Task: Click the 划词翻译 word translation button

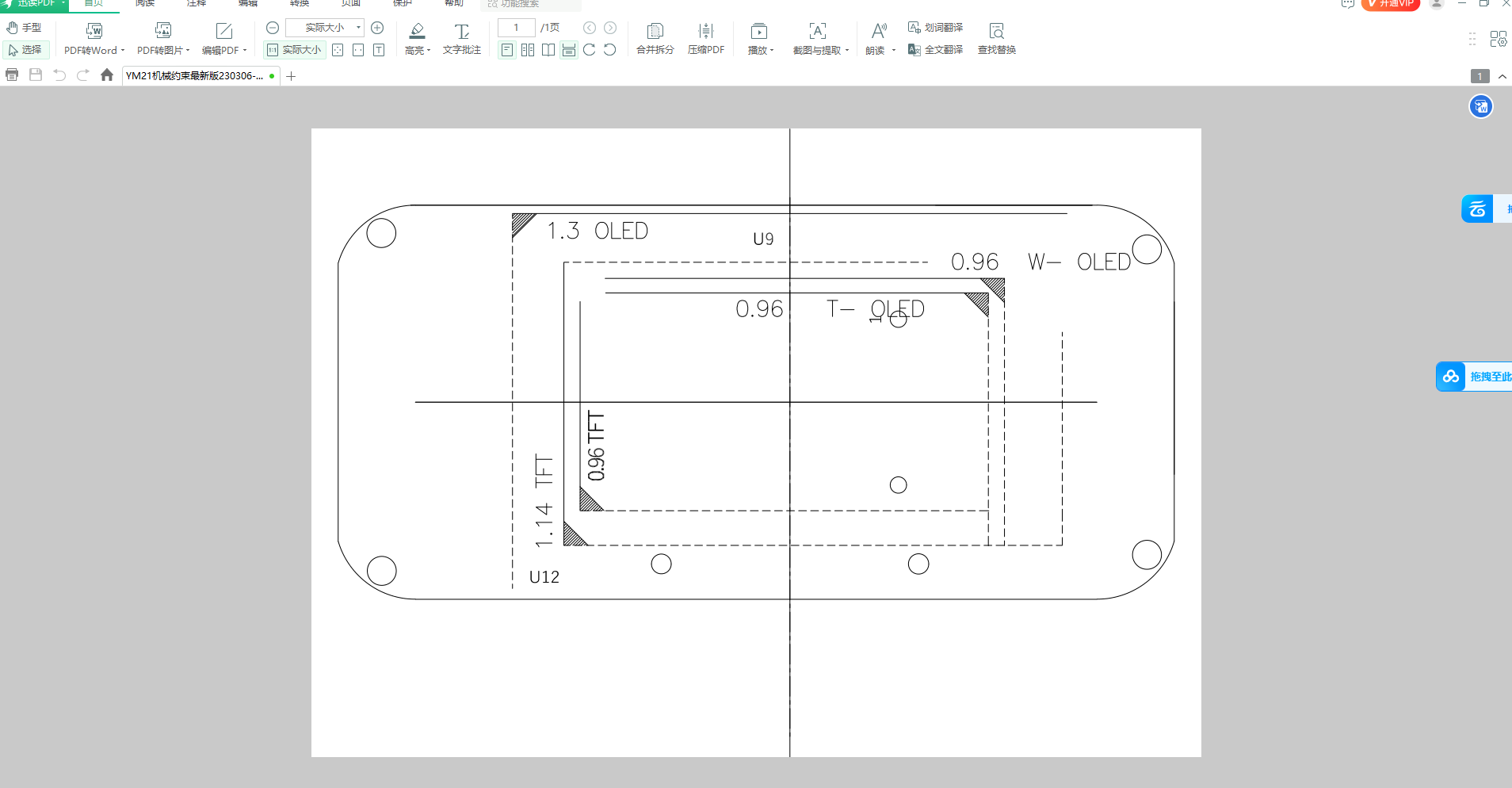Action: (936, 28)
